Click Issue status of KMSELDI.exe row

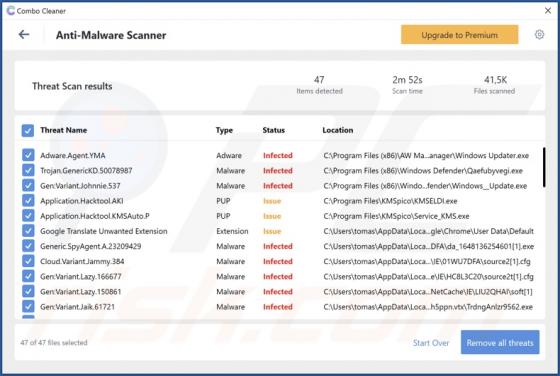[272, 201]
